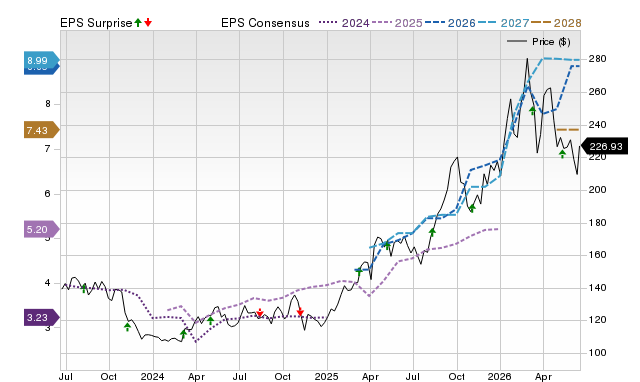Click the 120 price axis label
Image resolution: width=640 pixels, height=382 pixels.
pyautogui.click(x=597, y=320)
